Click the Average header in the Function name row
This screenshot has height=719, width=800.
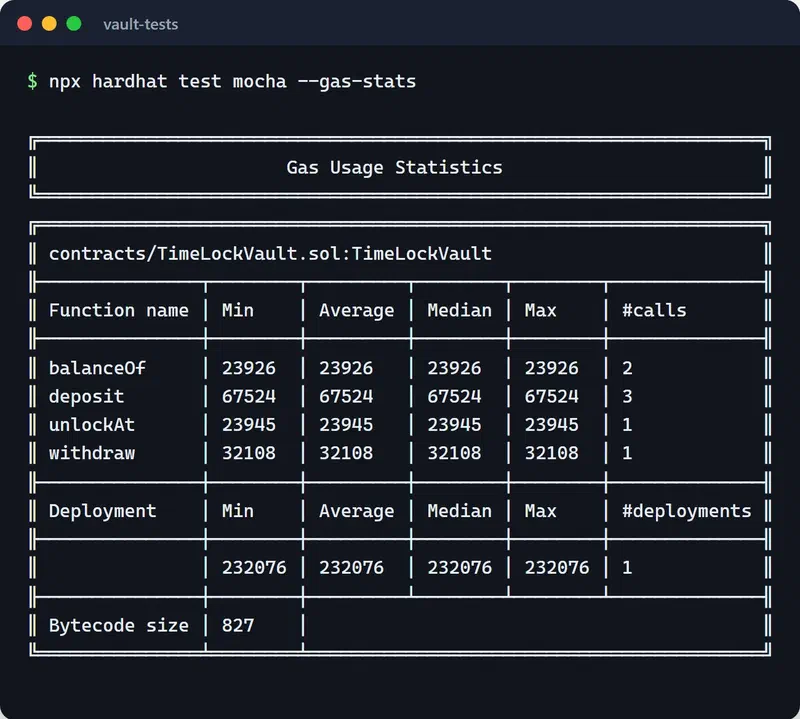pyautogui.click(x=357, y=311)
